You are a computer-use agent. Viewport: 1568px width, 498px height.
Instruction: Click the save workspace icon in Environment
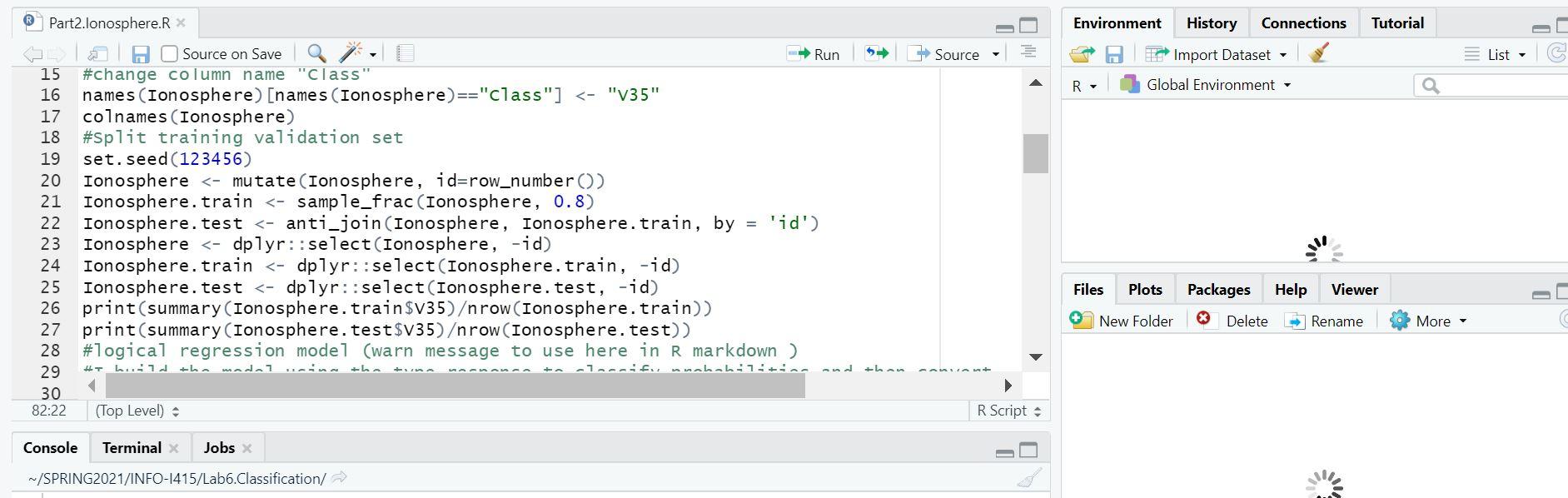click(1114, 55)
